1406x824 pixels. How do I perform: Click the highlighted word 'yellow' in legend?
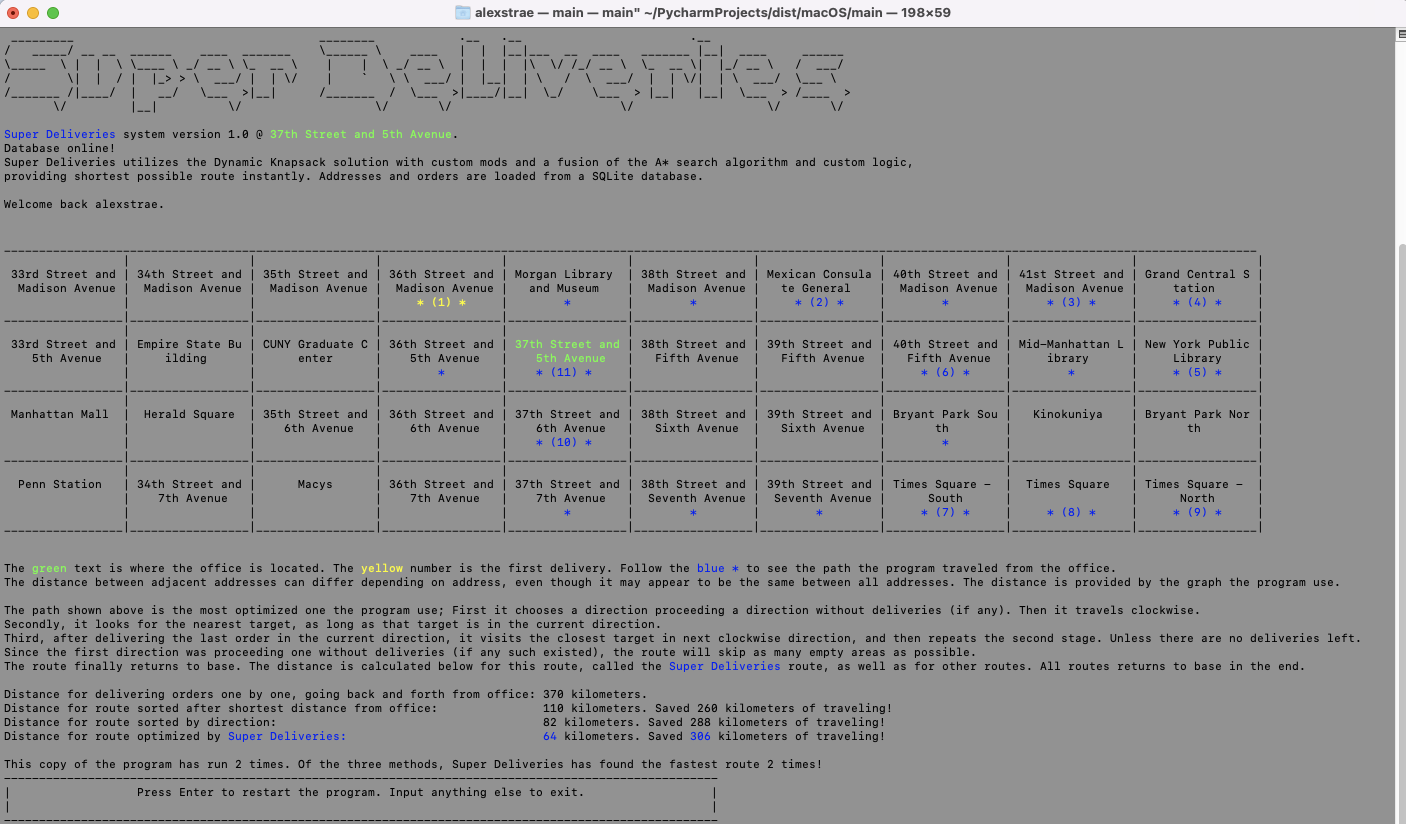(x=382, y=568)
